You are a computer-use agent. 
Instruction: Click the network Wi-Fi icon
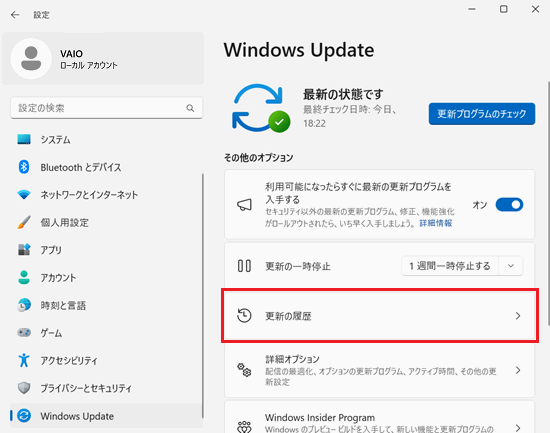coord(24,194)
